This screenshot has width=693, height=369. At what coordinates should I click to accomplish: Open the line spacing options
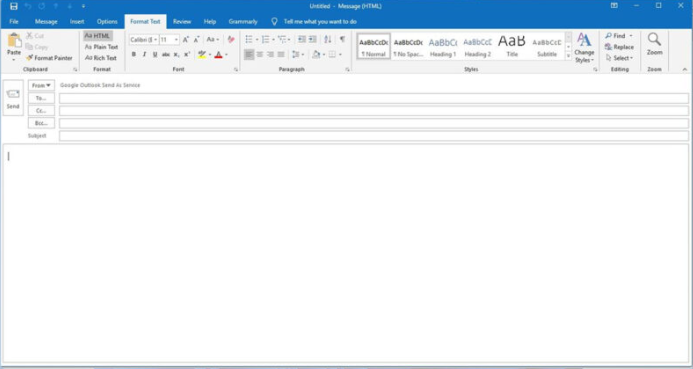[297, 54]
